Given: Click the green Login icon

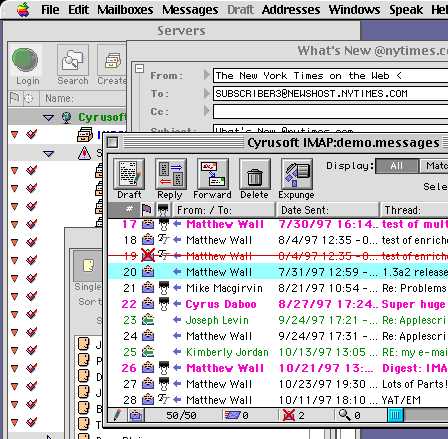Looking at the screenshot, I should (25, 60).
